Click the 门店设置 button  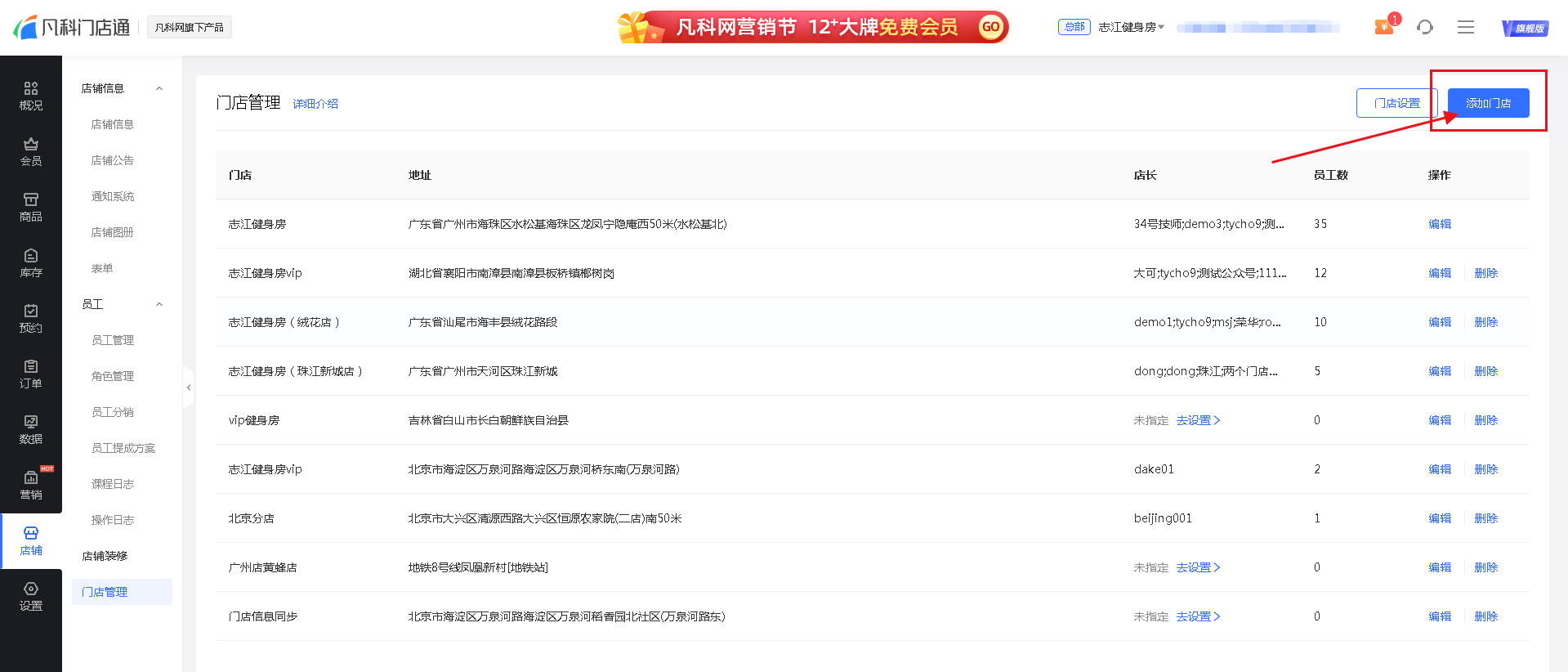pos(1397,103)
